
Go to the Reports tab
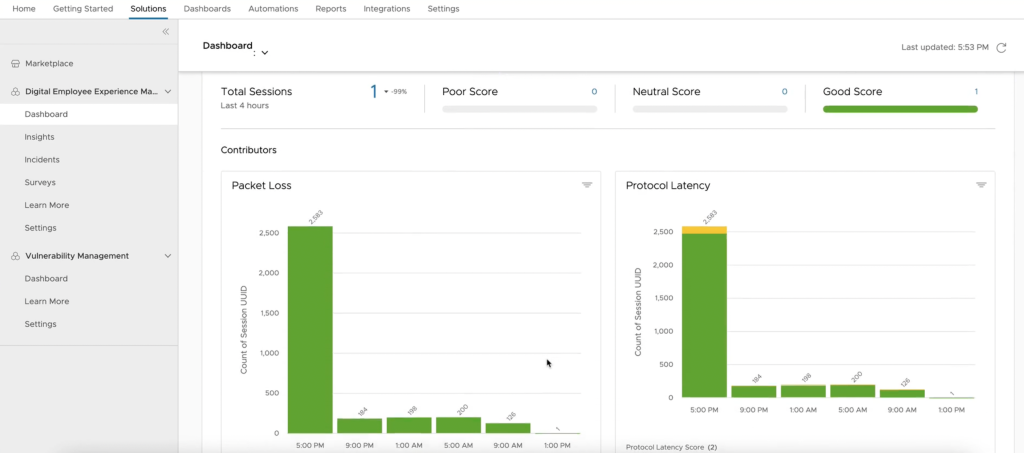point(330,9)
